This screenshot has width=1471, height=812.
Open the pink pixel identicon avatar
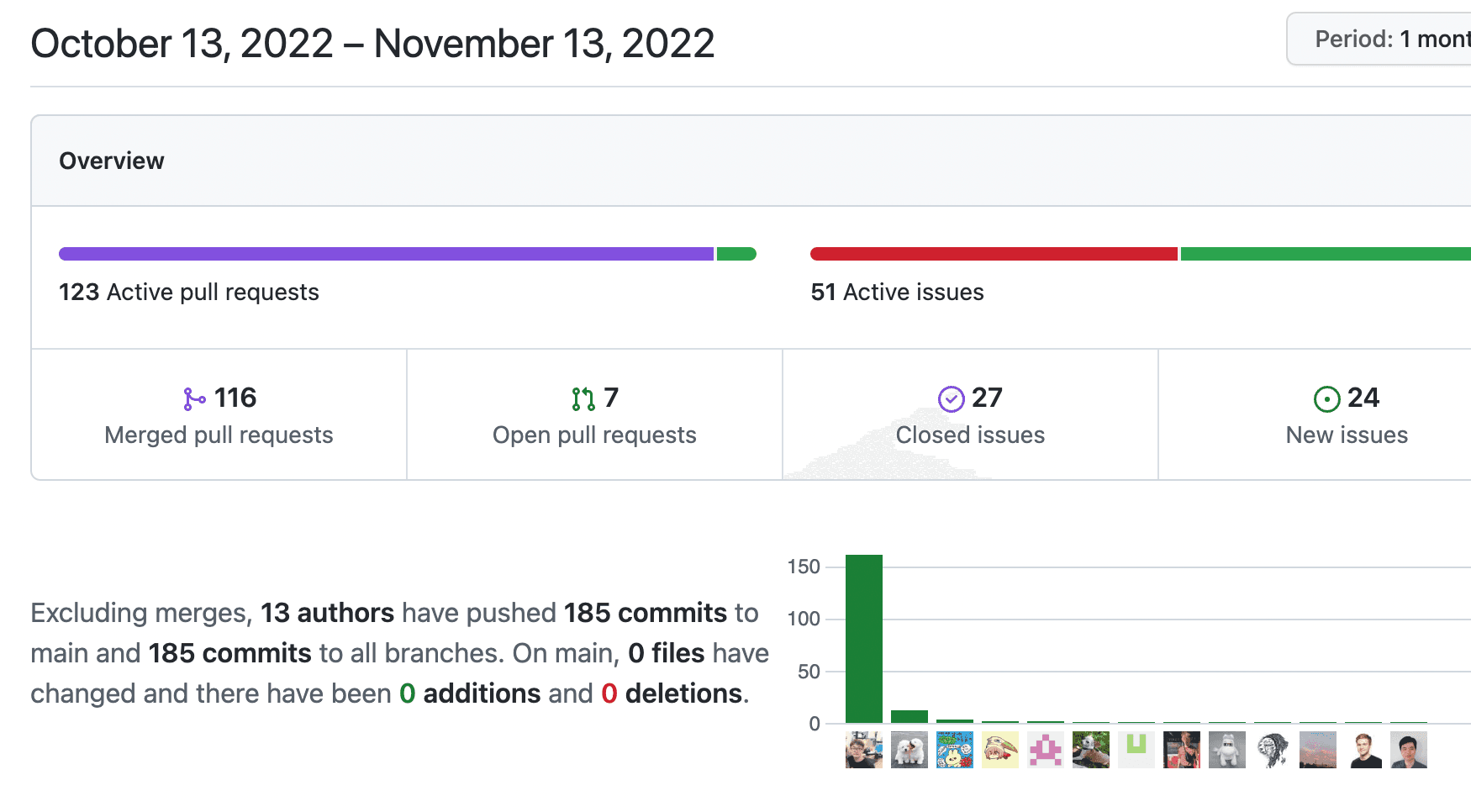pos(1046,750)
